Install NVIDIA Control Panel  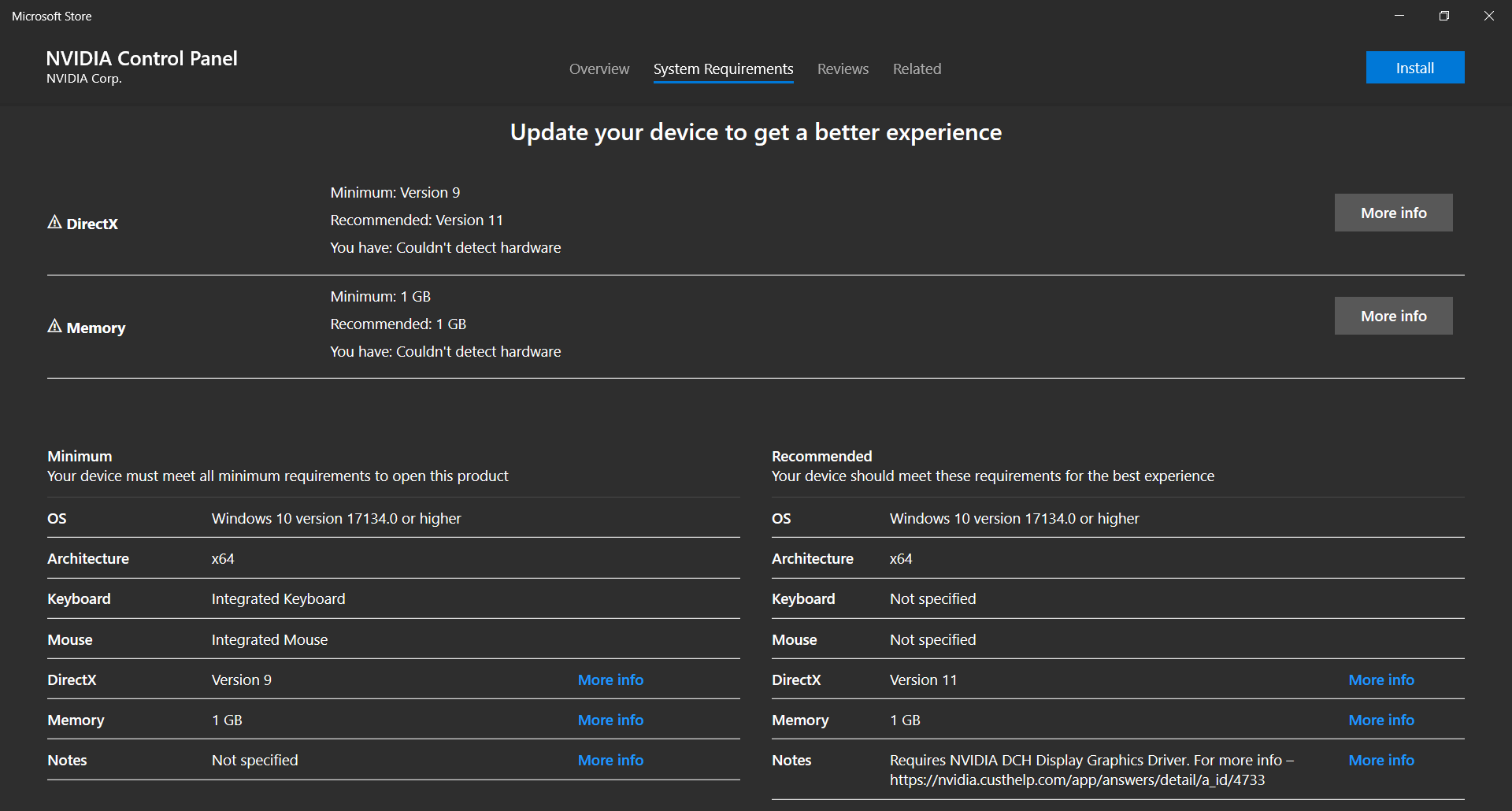(1414, 68)
